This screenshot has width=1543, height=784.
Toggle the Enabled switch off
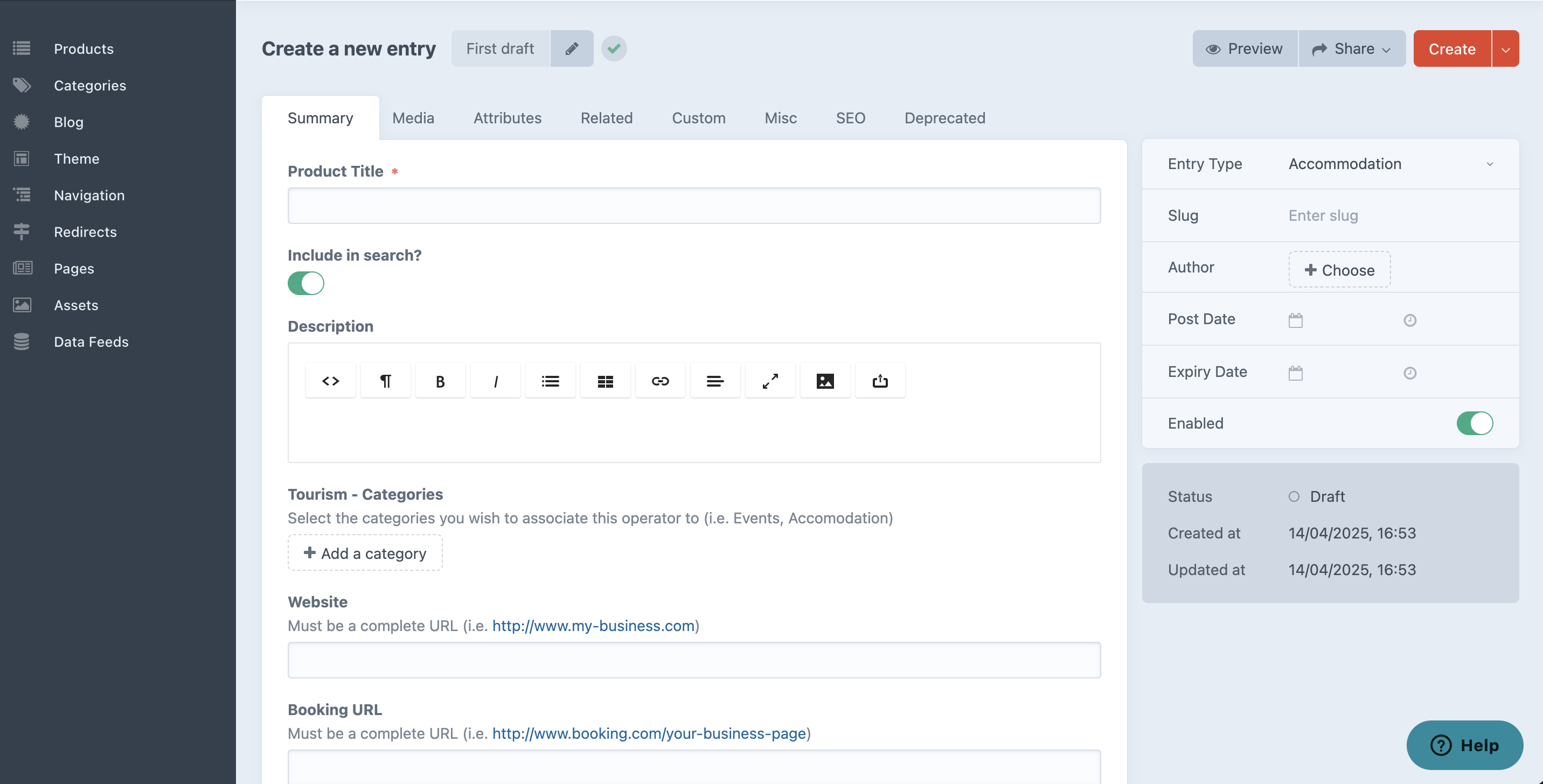pos(1475,423)
